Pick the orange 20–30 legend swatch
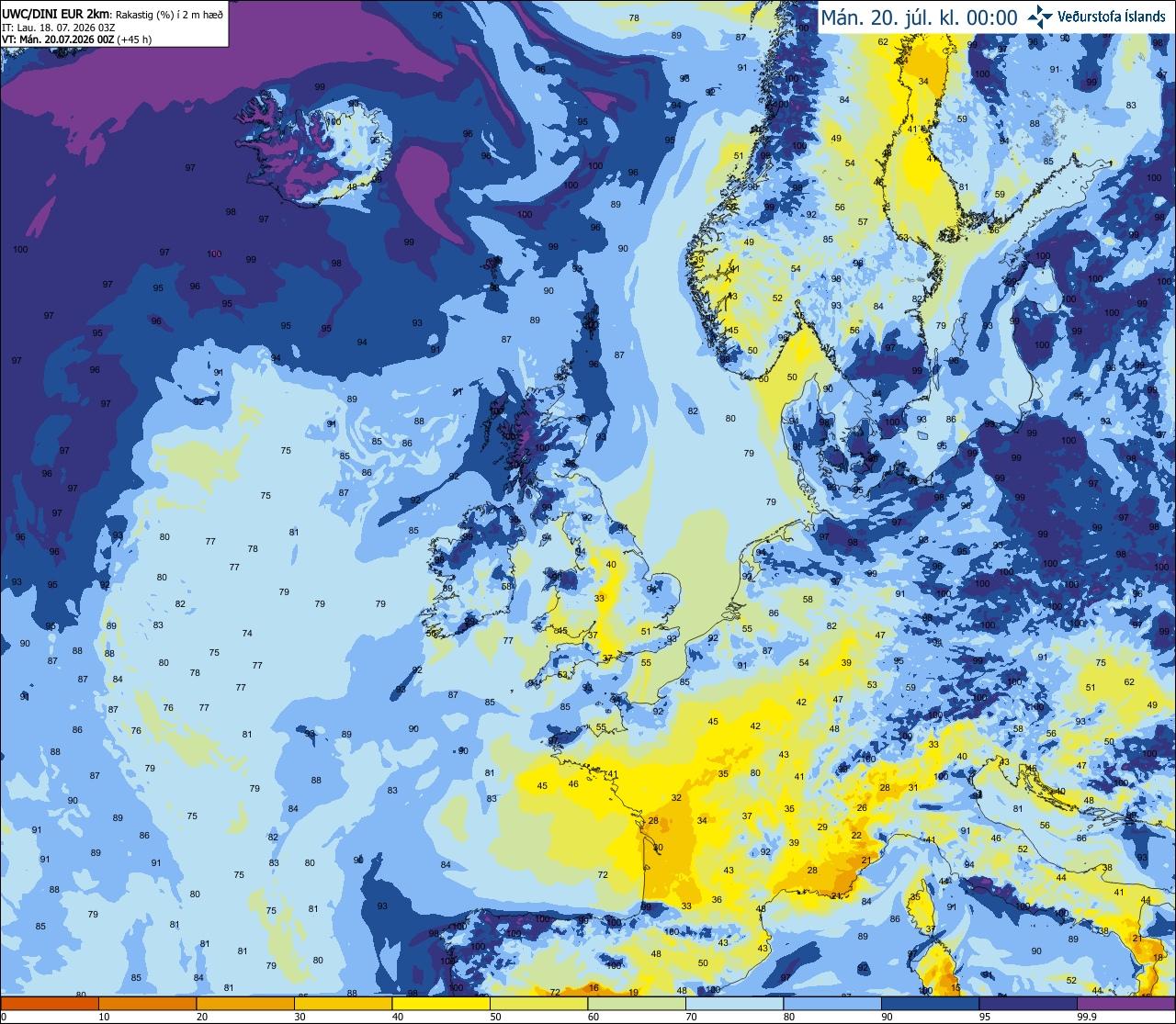The image size is (1176, 1024). point(245,1003)
